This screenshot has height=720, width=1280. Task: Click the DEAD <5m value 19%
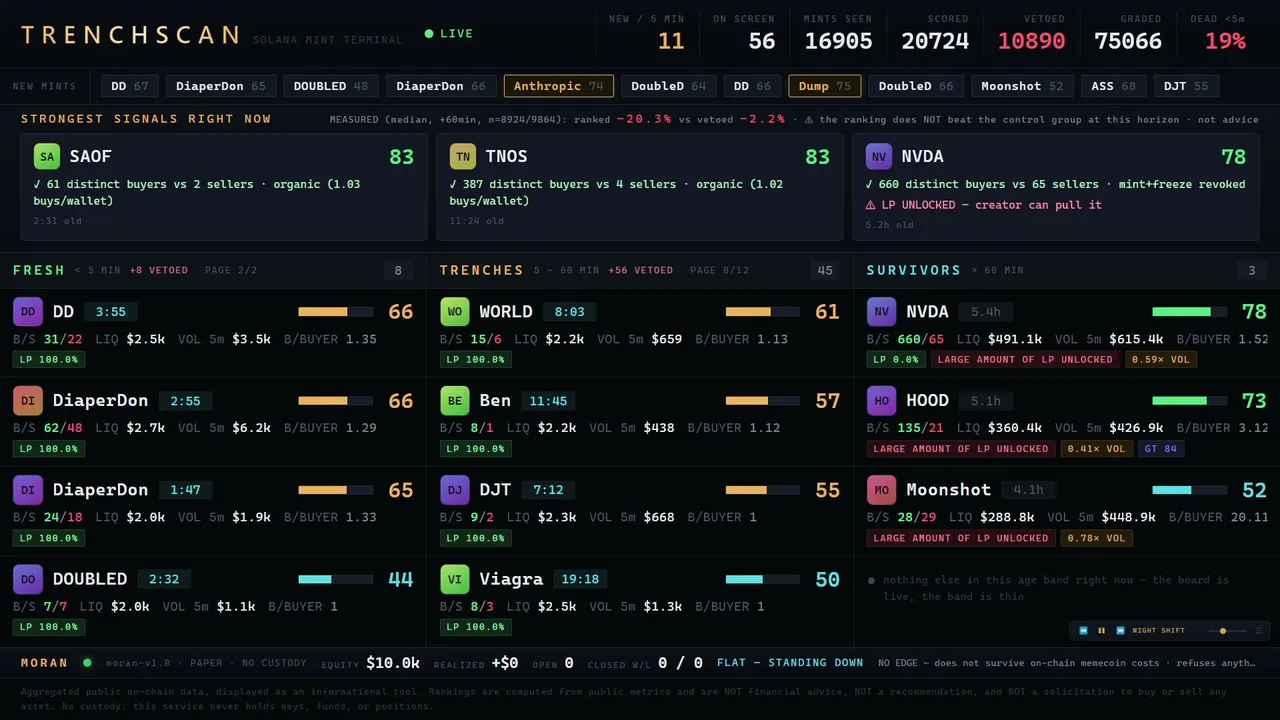1225,41
